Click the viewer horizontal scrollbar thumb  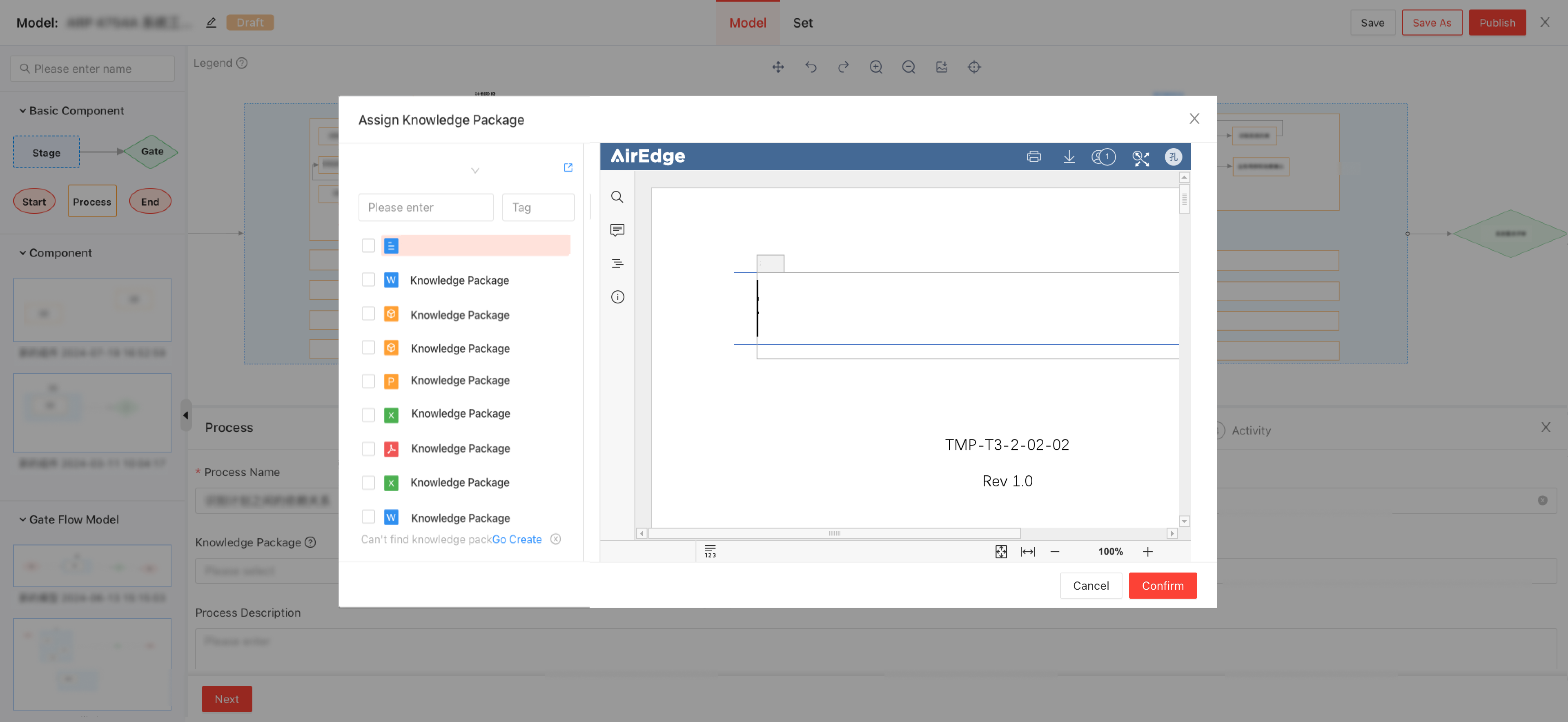click(x=834, y=533)
